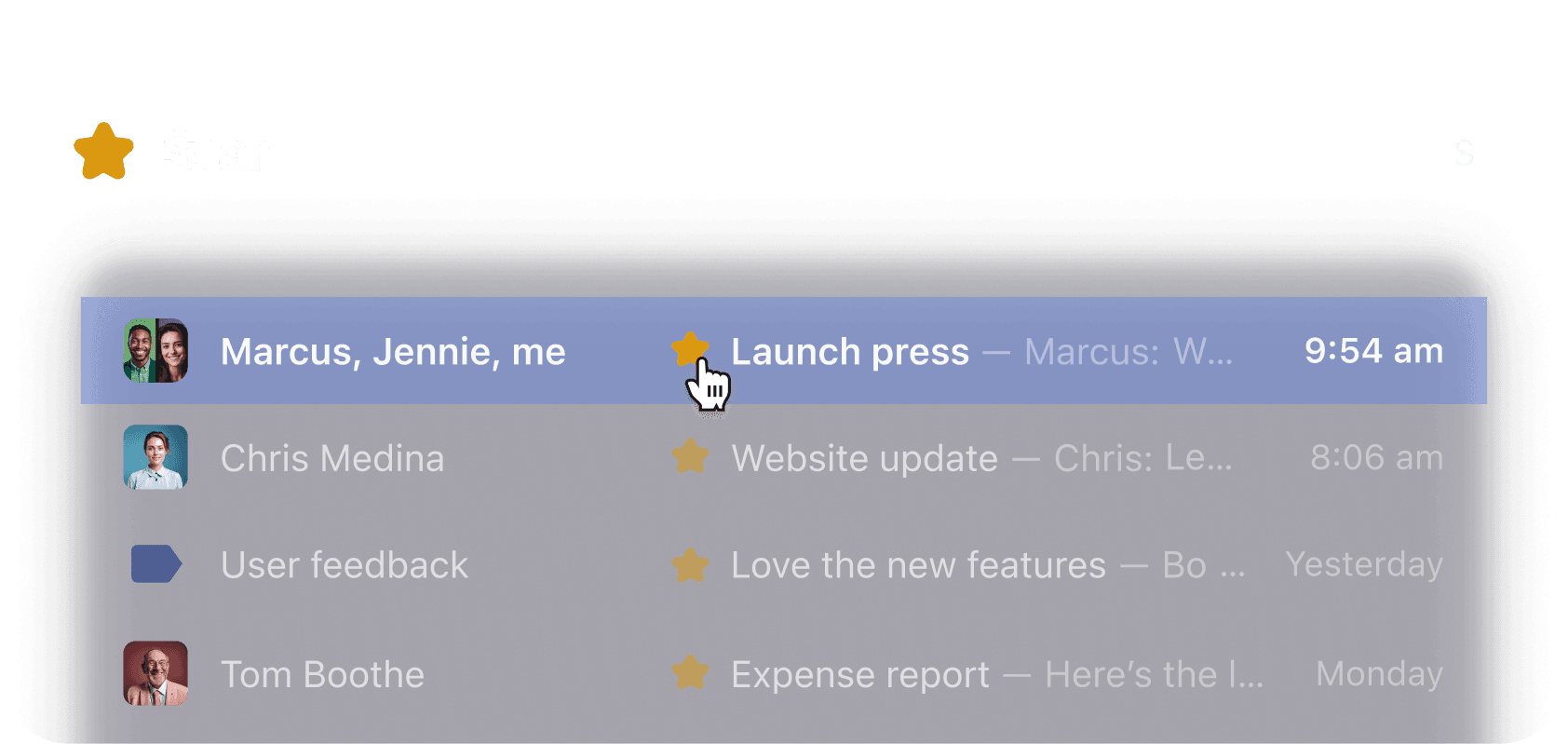Open Love the new features message
1568x744 pixels.
918,565
